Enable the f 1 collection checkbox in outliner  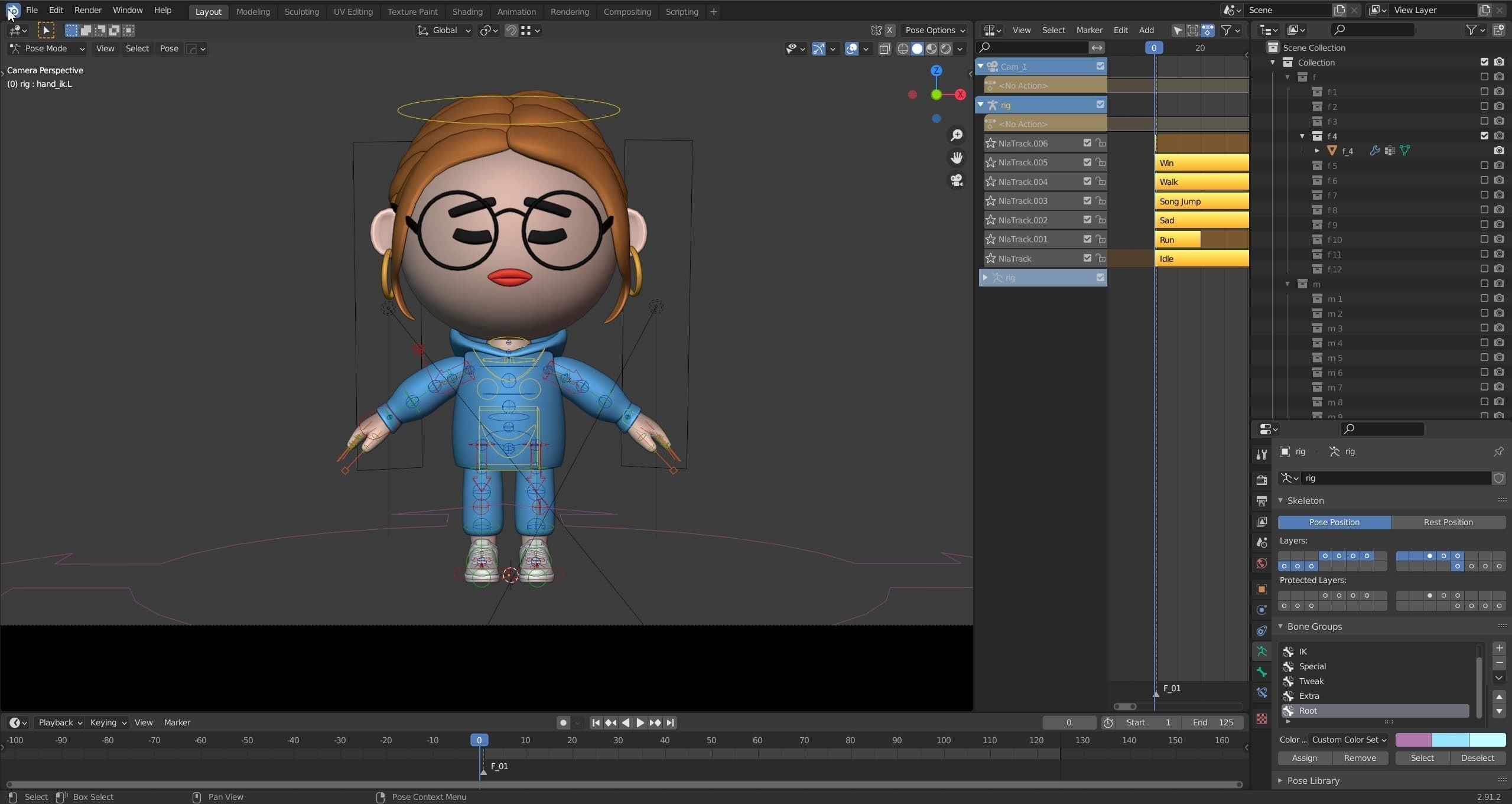point(1484,92)
